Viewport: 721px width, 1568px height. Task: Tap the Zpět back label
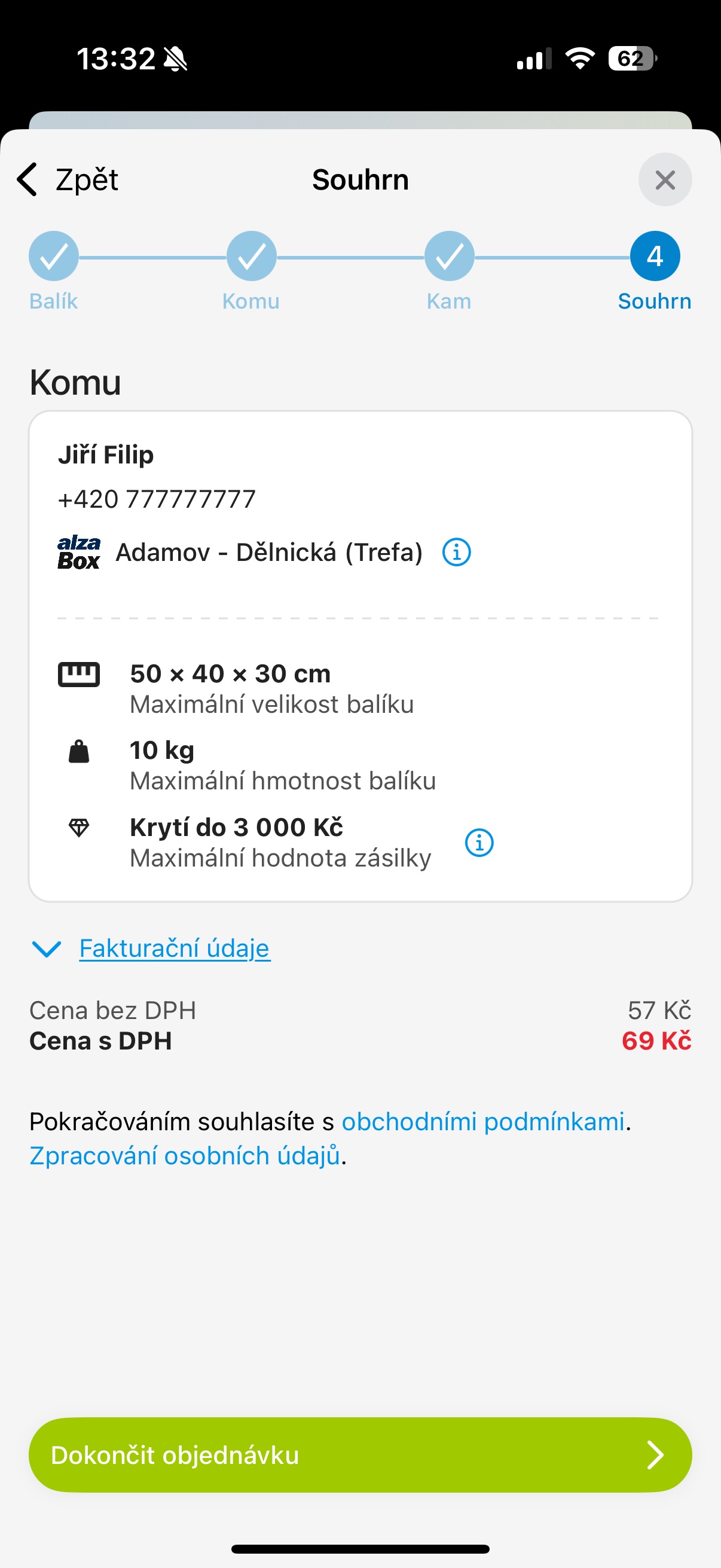click(87, 179)
